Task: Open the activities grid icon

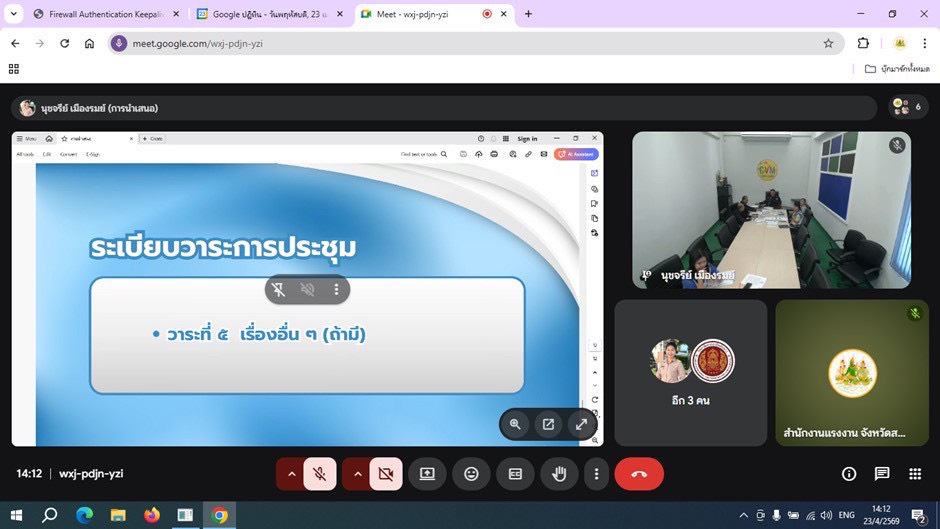Action: (x=915, y=474)
